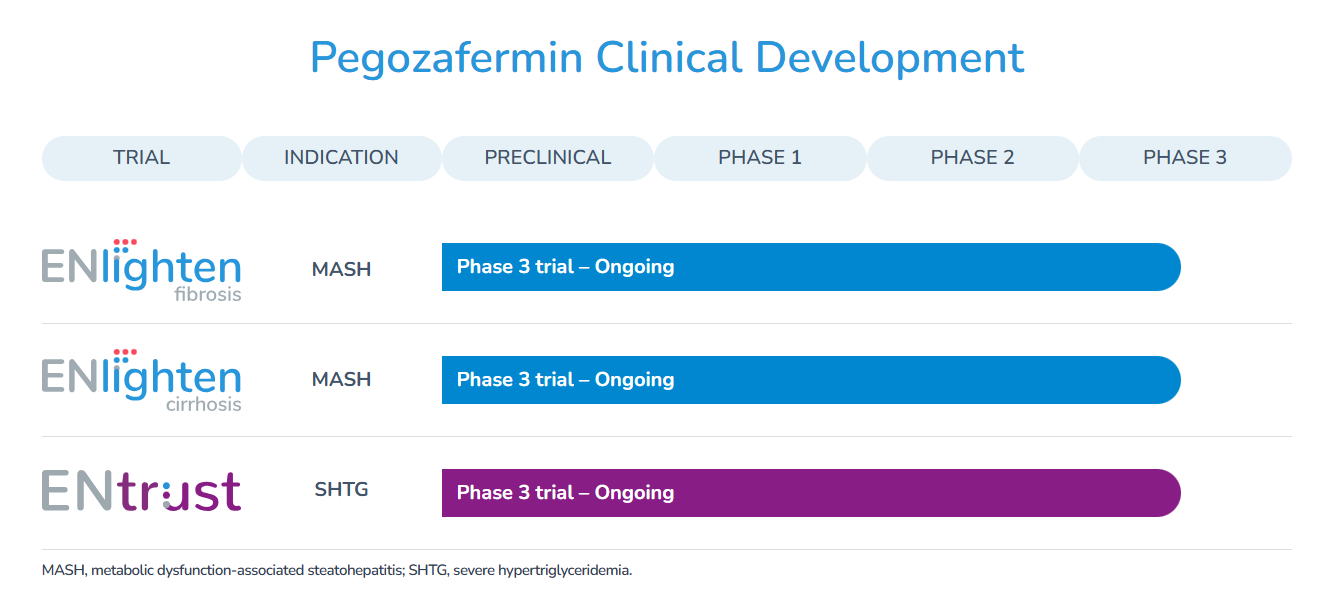Click MASH indication in the fibrosis row
The height and width of the screenshot is (598, 1326).
click(x=341, y=270)
